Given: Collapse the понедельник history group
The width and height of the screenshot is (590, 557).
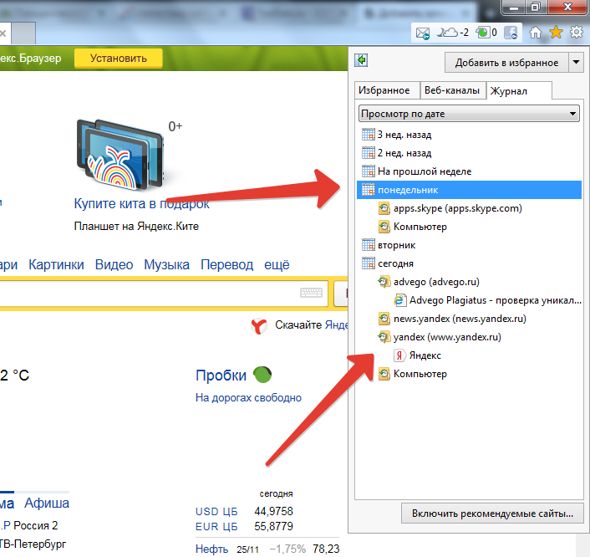Looking at the screenshot, I should [x=469, y=190].
